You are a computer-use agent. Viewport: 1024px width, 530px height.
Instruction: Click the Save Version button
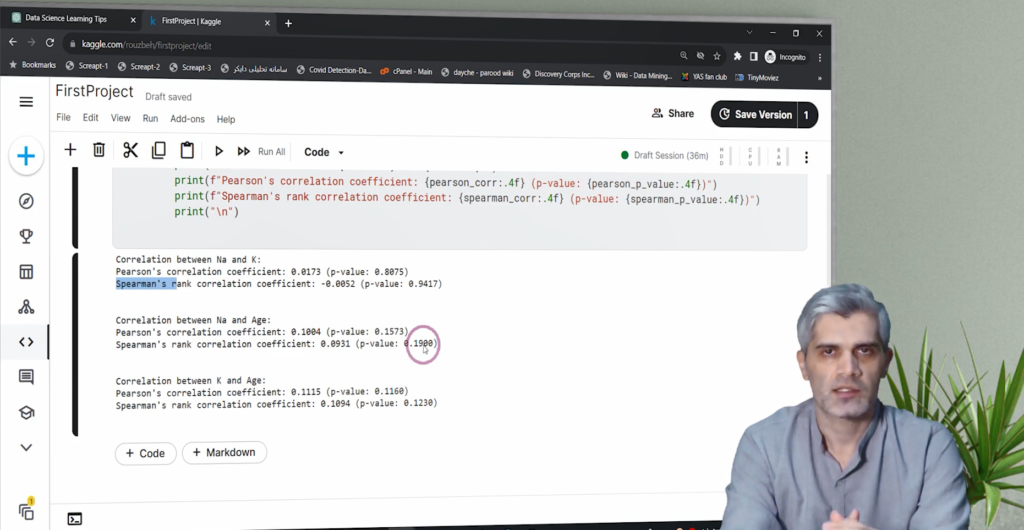[755, 114]
